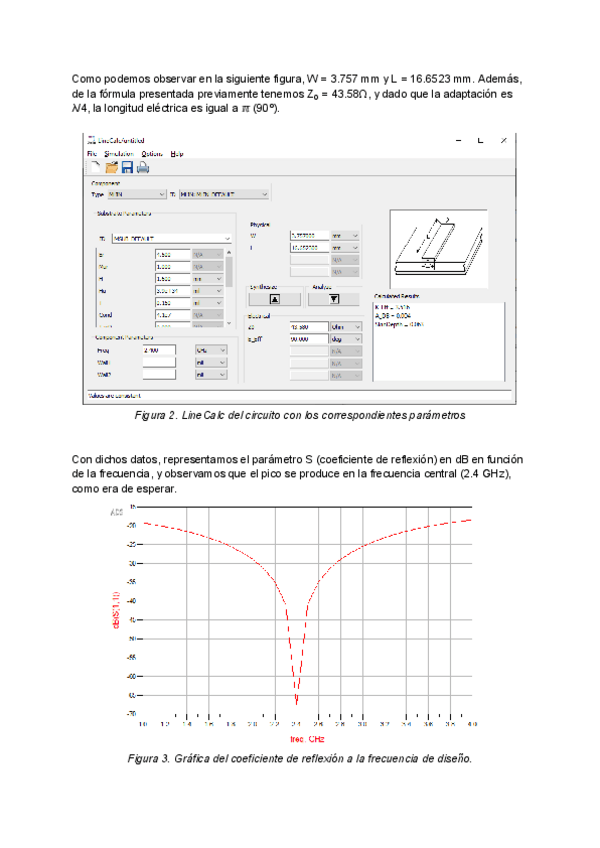The width and height of the screenshot is (600, 848).
Task: Open the H unit dropdown in substrate parameters
Action: (x=208, y=279)
